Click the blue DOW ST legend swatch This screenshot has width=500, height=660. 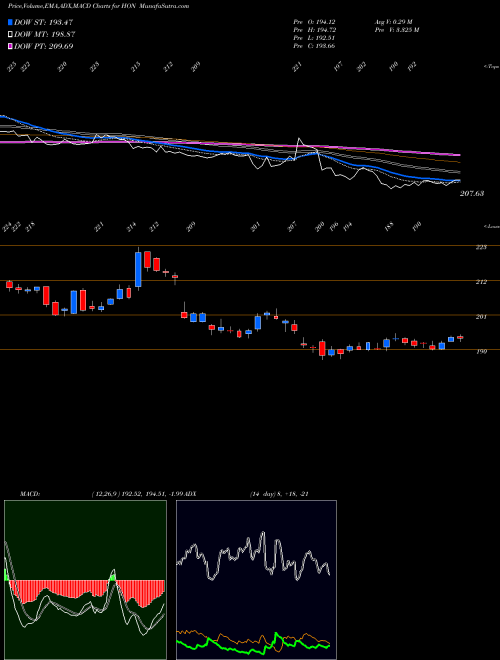10,22
